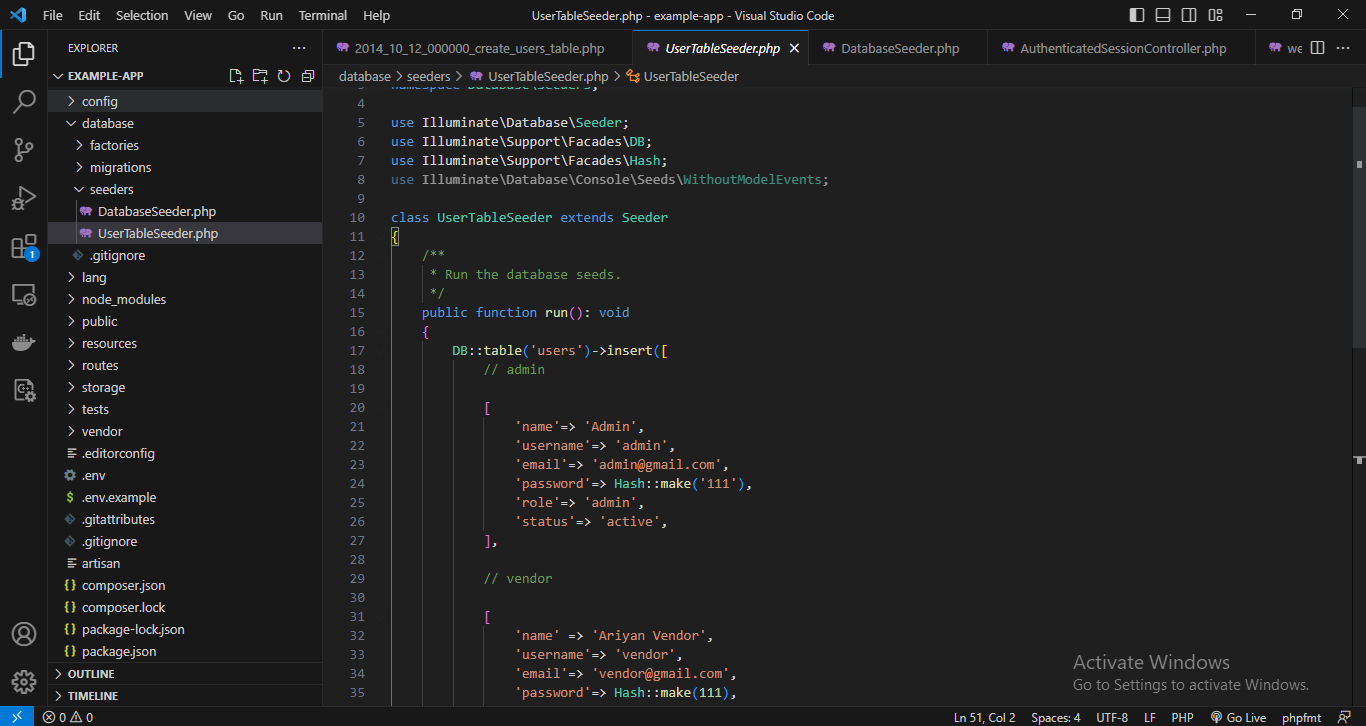The width and height of the screenshot is (1366, 726).
Task: Open the Extensions view
Action: tap(24, 246)
